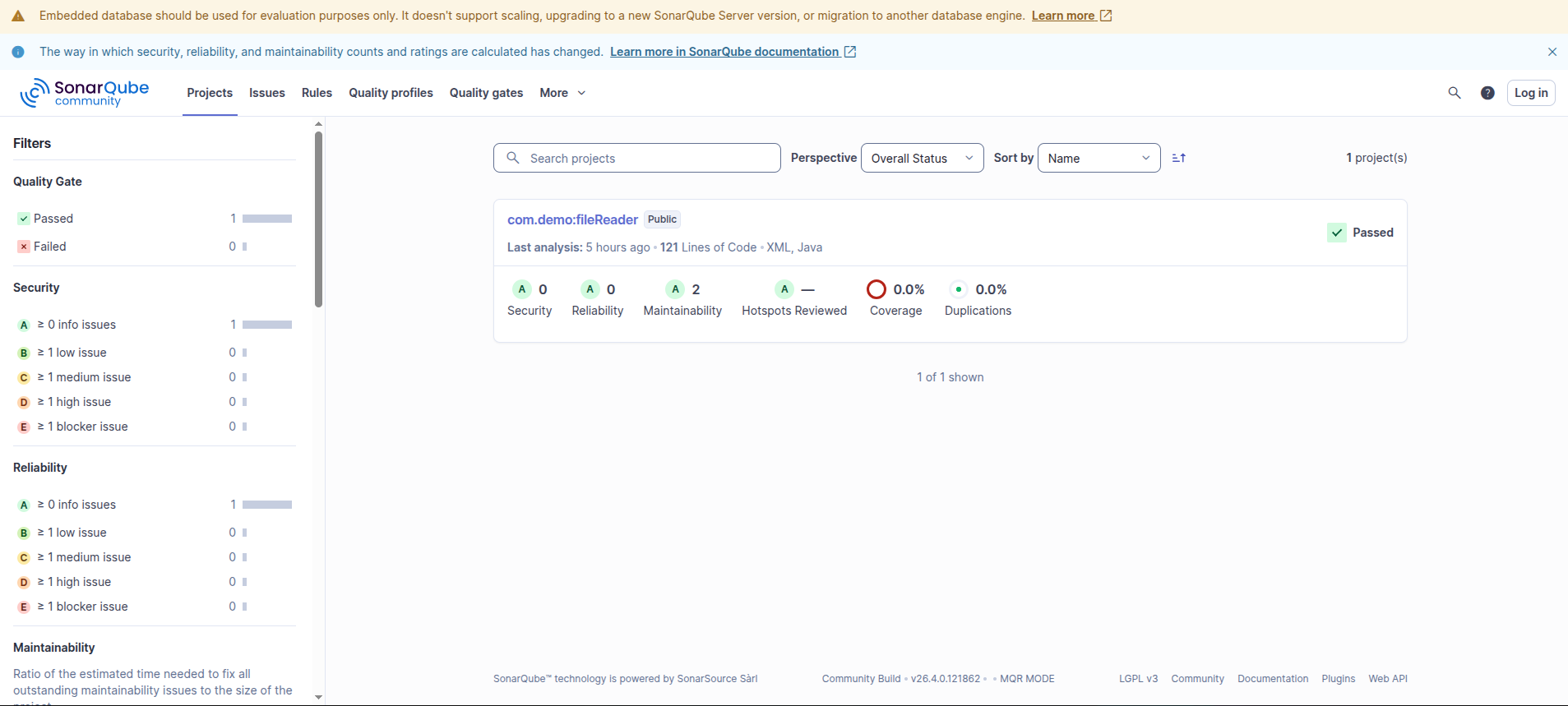Filter by Failed quality gate

[x=153, y=247]
